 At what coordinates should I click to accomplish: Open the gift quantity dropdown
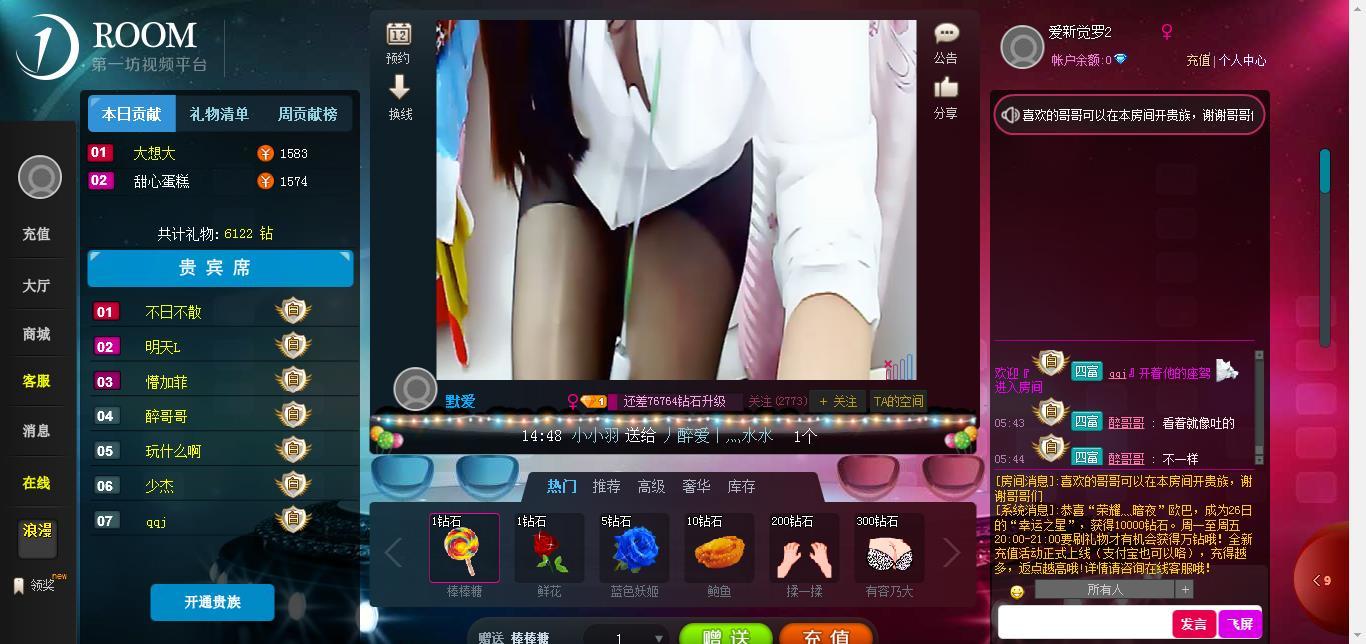(628, 637)
